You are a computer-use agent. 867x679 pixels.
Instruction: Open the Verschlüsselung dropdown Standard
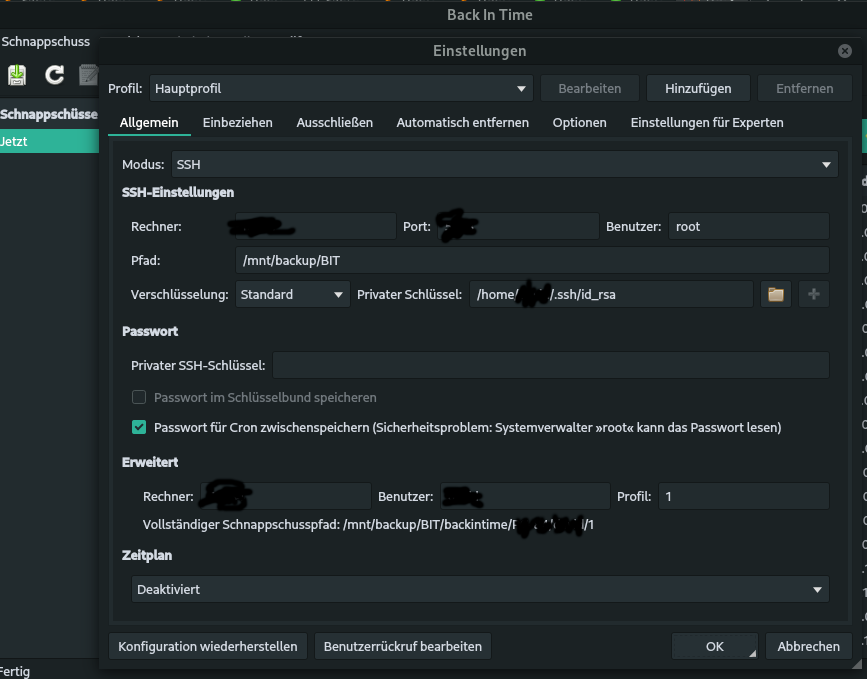[293, 294]
